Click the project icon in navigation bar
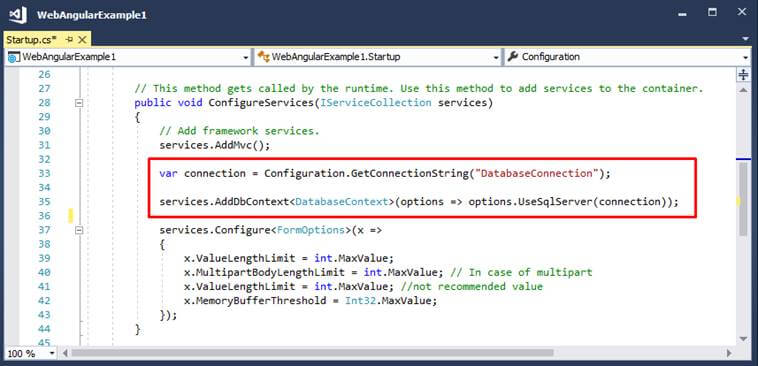 (x=14, y=58)
